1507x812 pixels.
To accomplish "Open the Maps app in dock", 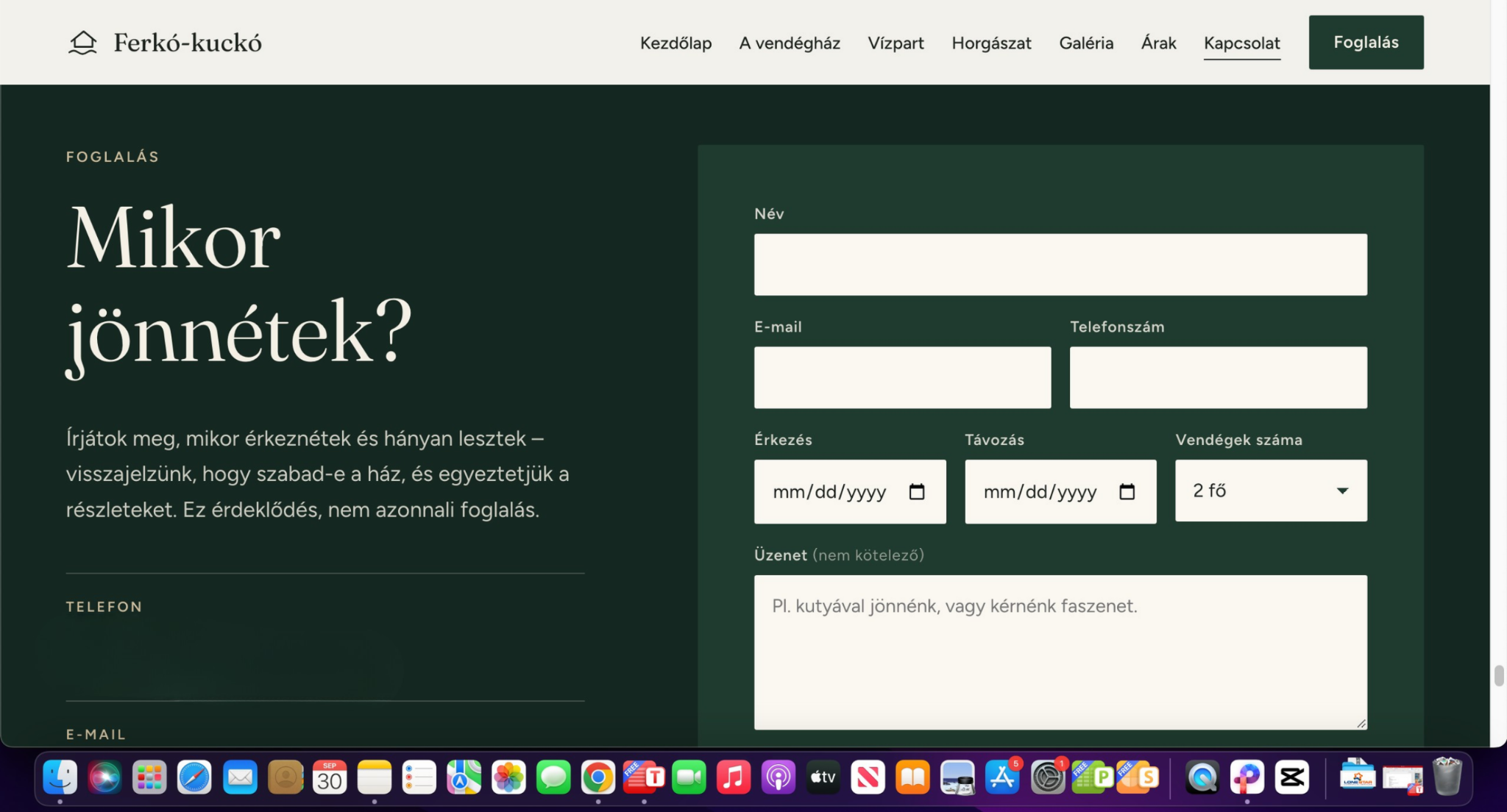I will 464,777.
